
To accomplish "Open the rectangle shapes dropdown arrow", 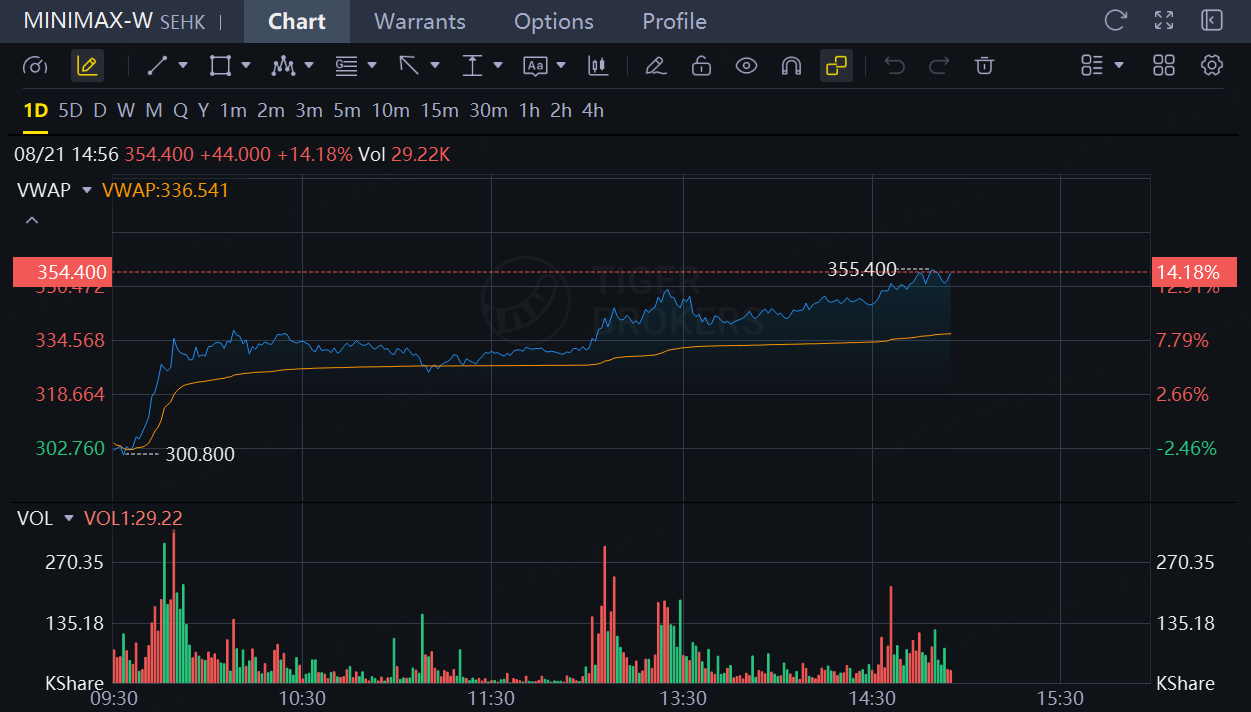I will click(x=245, y=66).
